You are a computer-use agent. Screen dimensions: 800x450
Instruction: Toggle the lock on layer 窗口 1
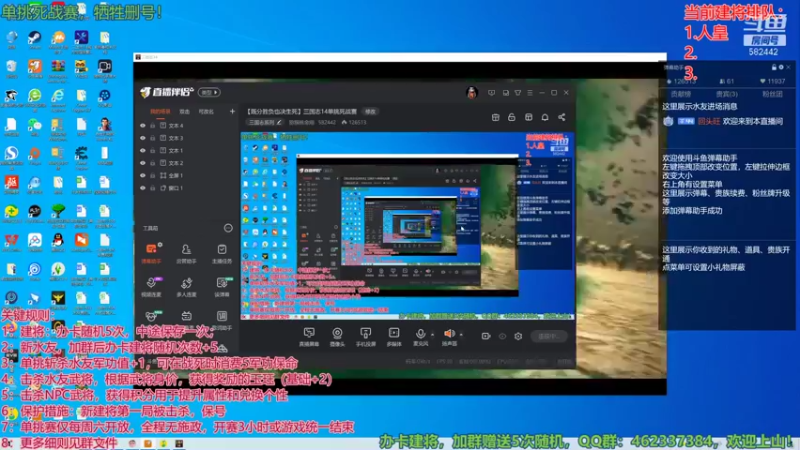point(152,188)
